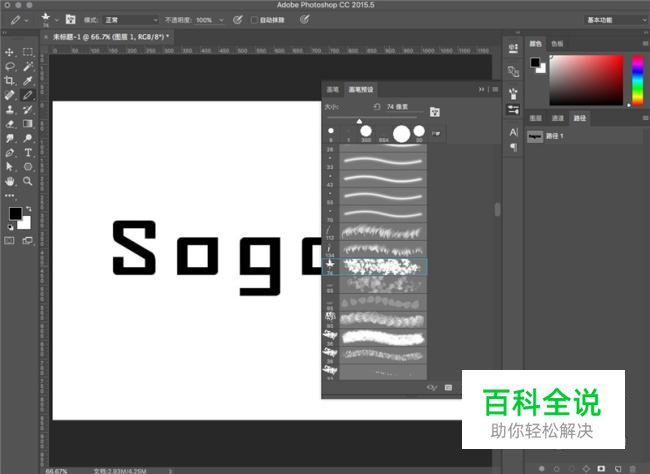The width and height of the screenshot is (650, 474).
Task: Select the highlighted star scatter brush preset
Action: pos(375,267)
